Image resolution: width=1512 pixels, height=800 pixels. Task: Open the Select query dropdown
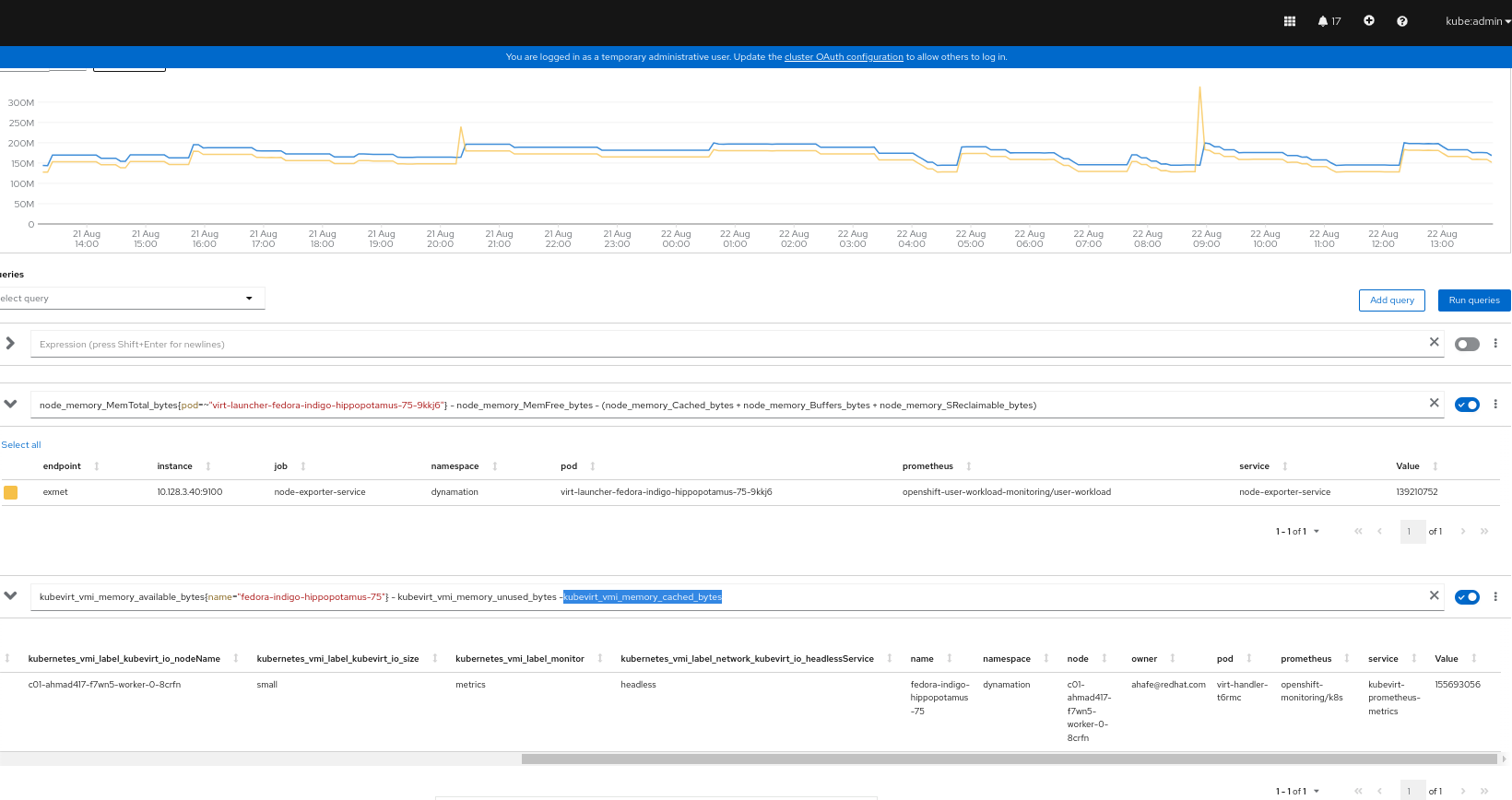pyautogui.click(x=130, y=299)
